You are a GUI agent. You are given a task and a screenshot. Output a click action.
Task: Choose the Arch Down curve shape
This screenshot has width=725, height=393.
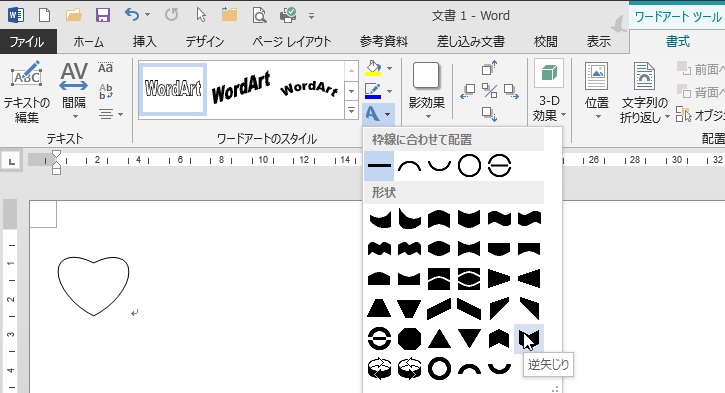(x=439, y=166)
